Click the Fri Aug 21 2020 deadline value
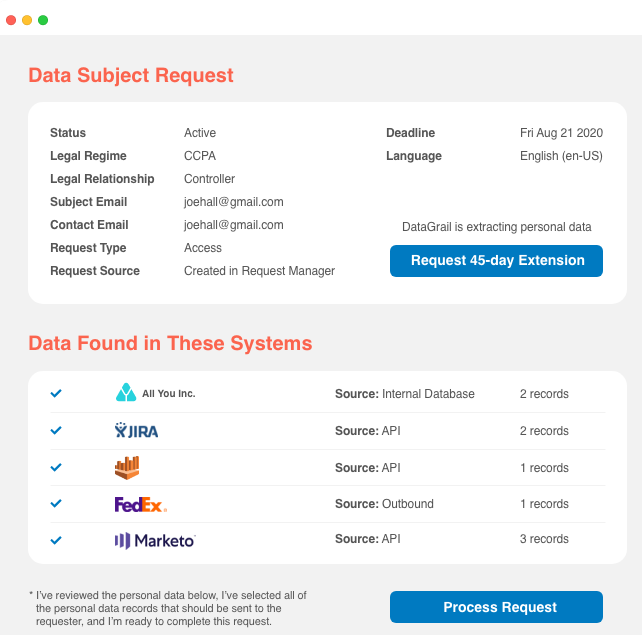Screen dimensions: 642x635 coord(561,133)
